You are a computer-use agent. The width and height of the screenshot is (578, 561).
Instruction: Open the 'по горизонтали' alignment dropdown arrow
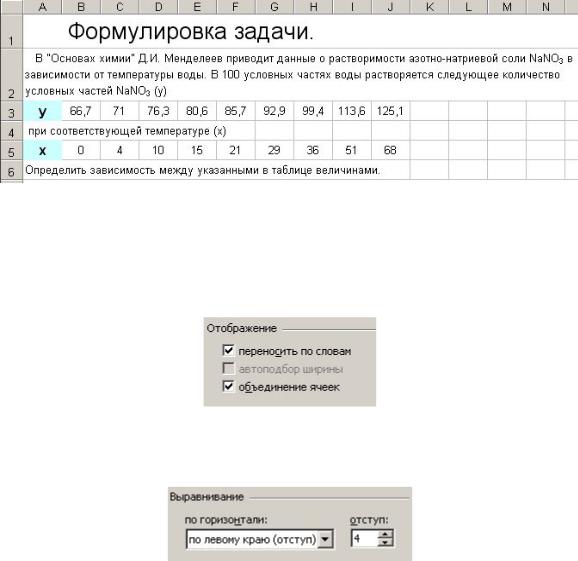[x=325, y=539]
